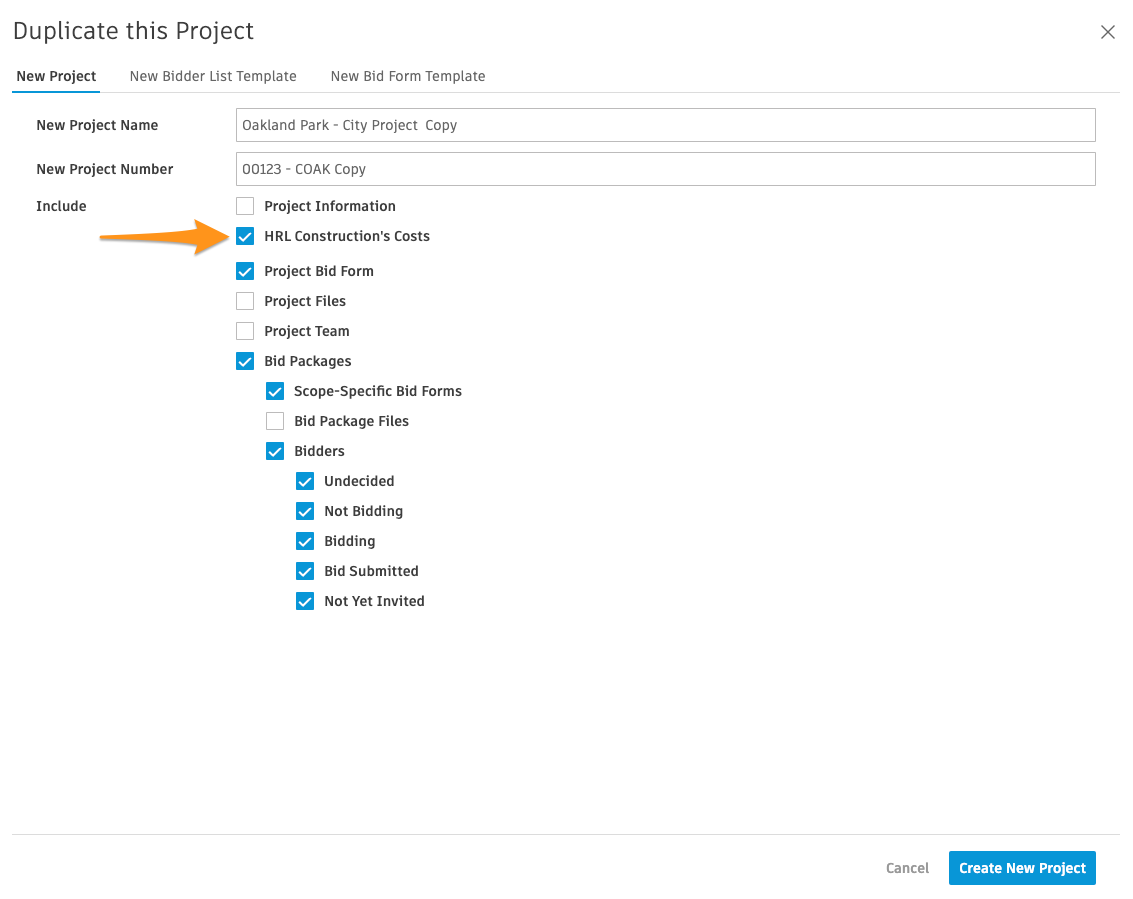Edit the New Project Name field
This screenshot has height=899, width=1133.
click(665, 125)
